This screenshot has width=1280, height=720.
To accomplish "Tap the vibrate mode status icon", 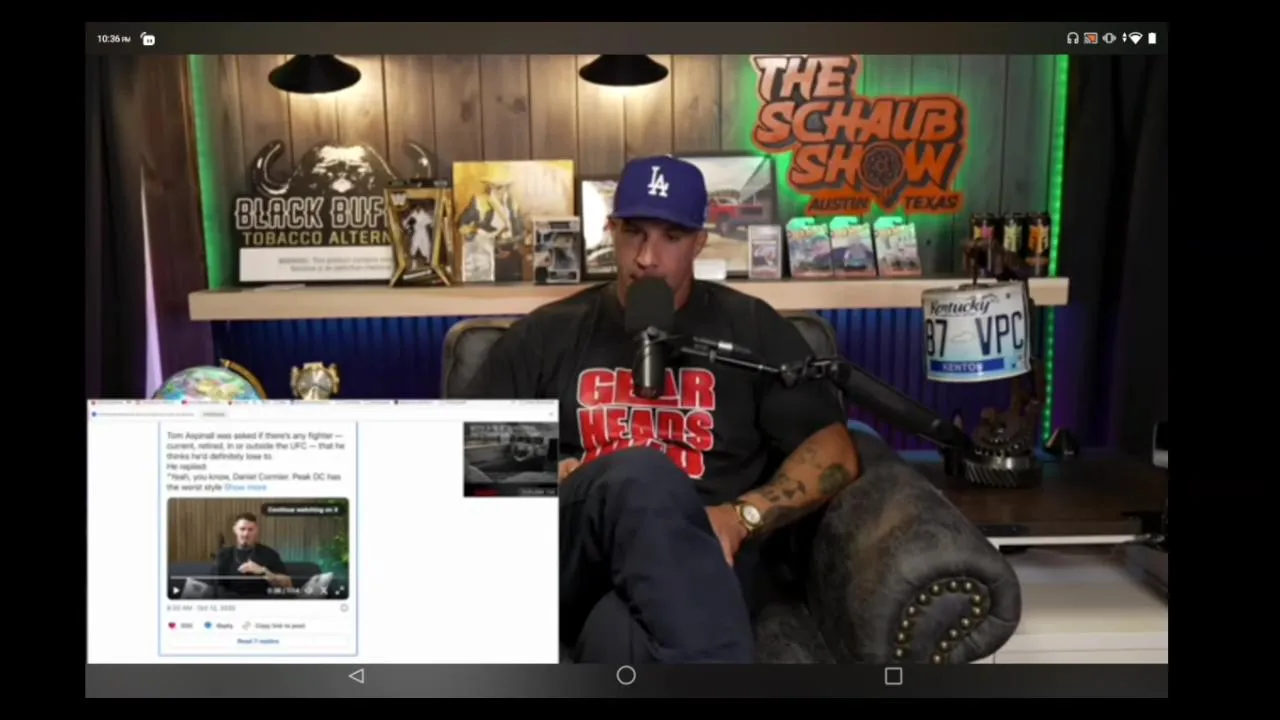I will [1109, 38].
